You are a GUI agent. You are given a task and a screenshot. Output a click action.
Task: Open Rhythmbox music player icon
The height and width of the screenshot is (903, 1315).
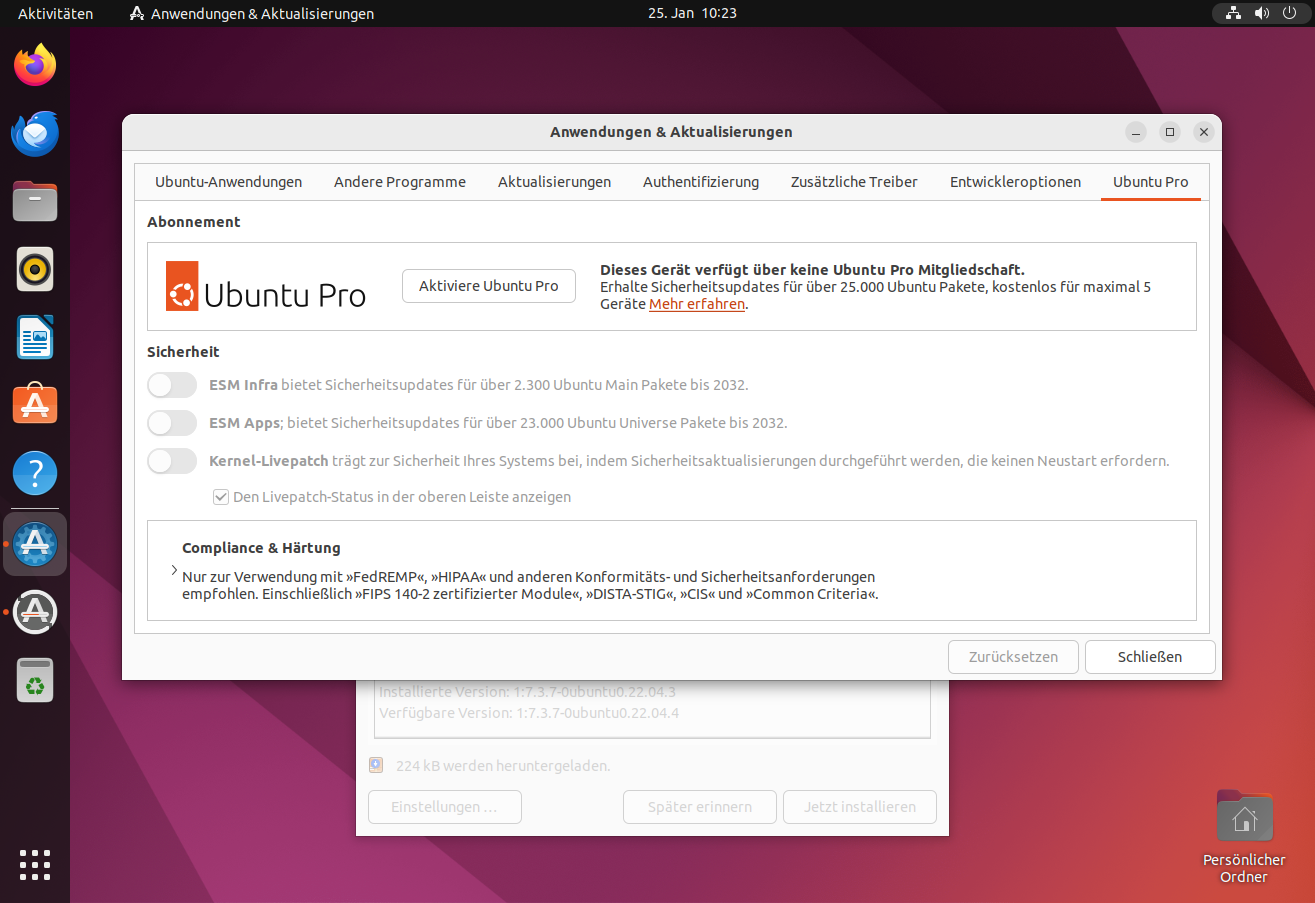[35, 269]
